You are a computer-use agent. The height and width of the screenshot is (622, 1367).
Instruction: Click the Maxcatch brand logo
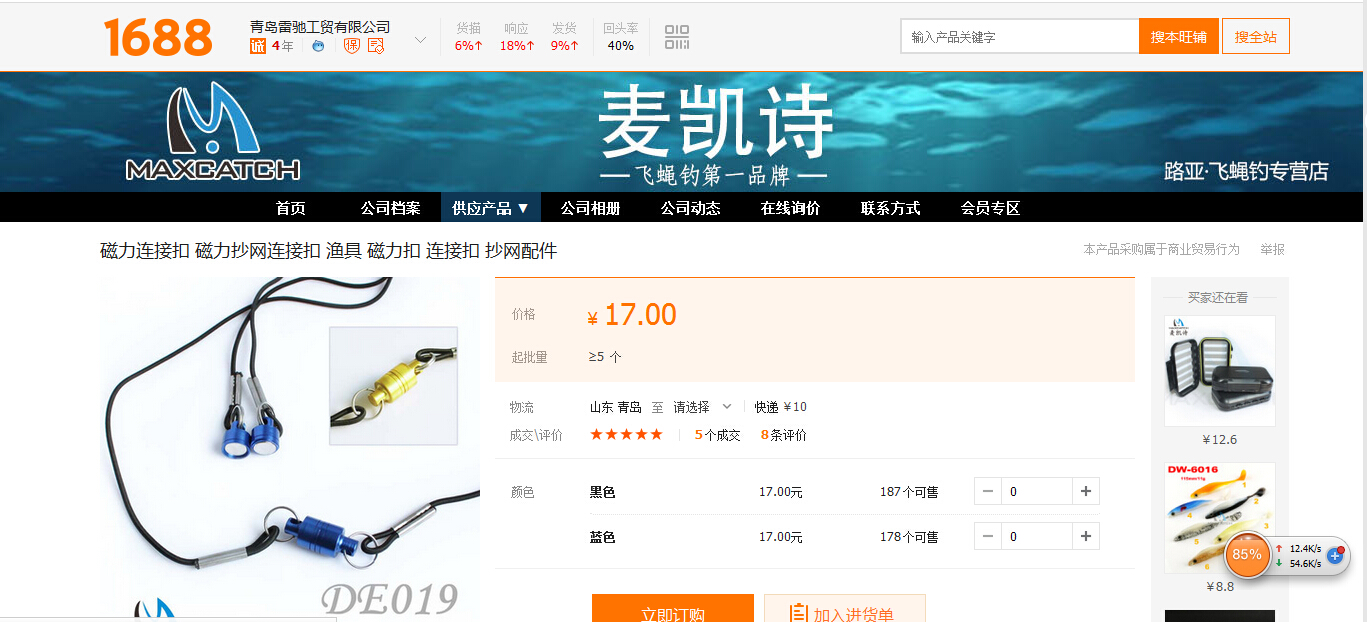(x=213, y=131)
